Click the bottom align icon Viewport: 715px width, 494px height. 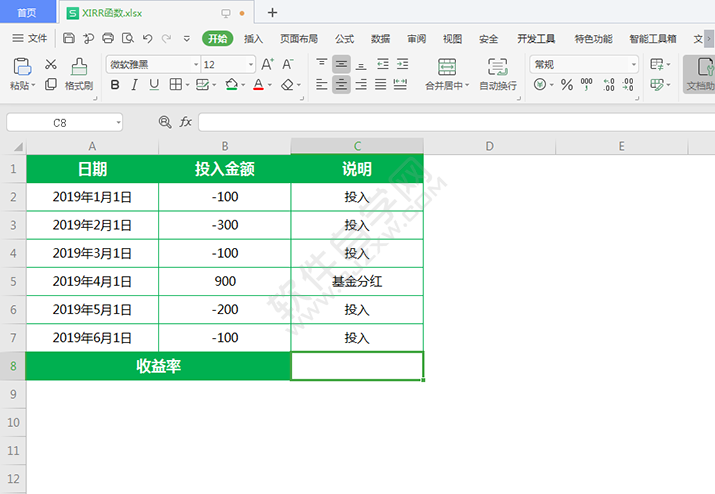(x=361, y=64)
